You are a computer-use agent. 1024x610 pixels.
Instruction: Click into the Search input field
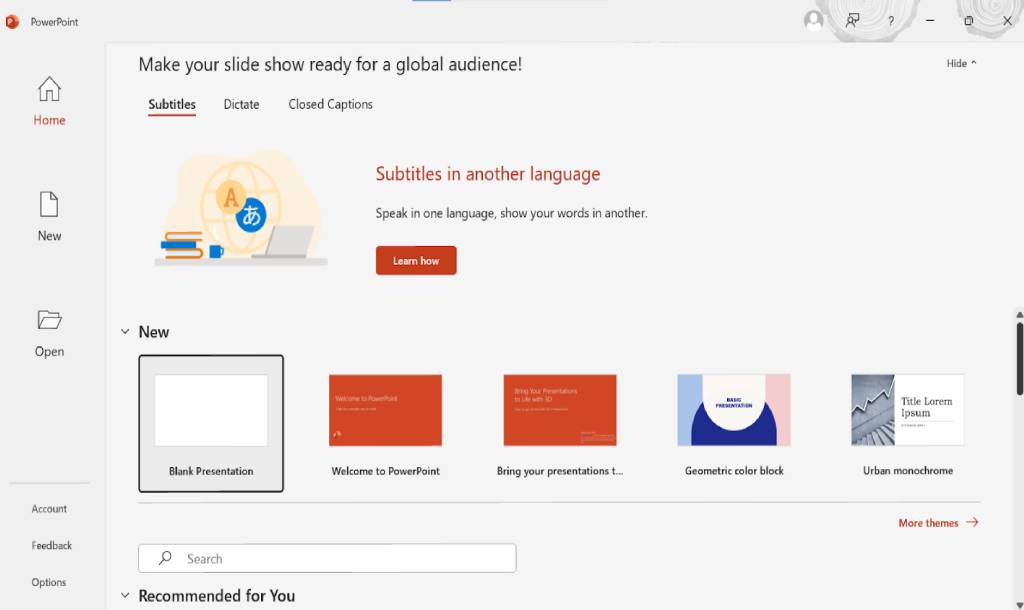click(x=327, y=558)
